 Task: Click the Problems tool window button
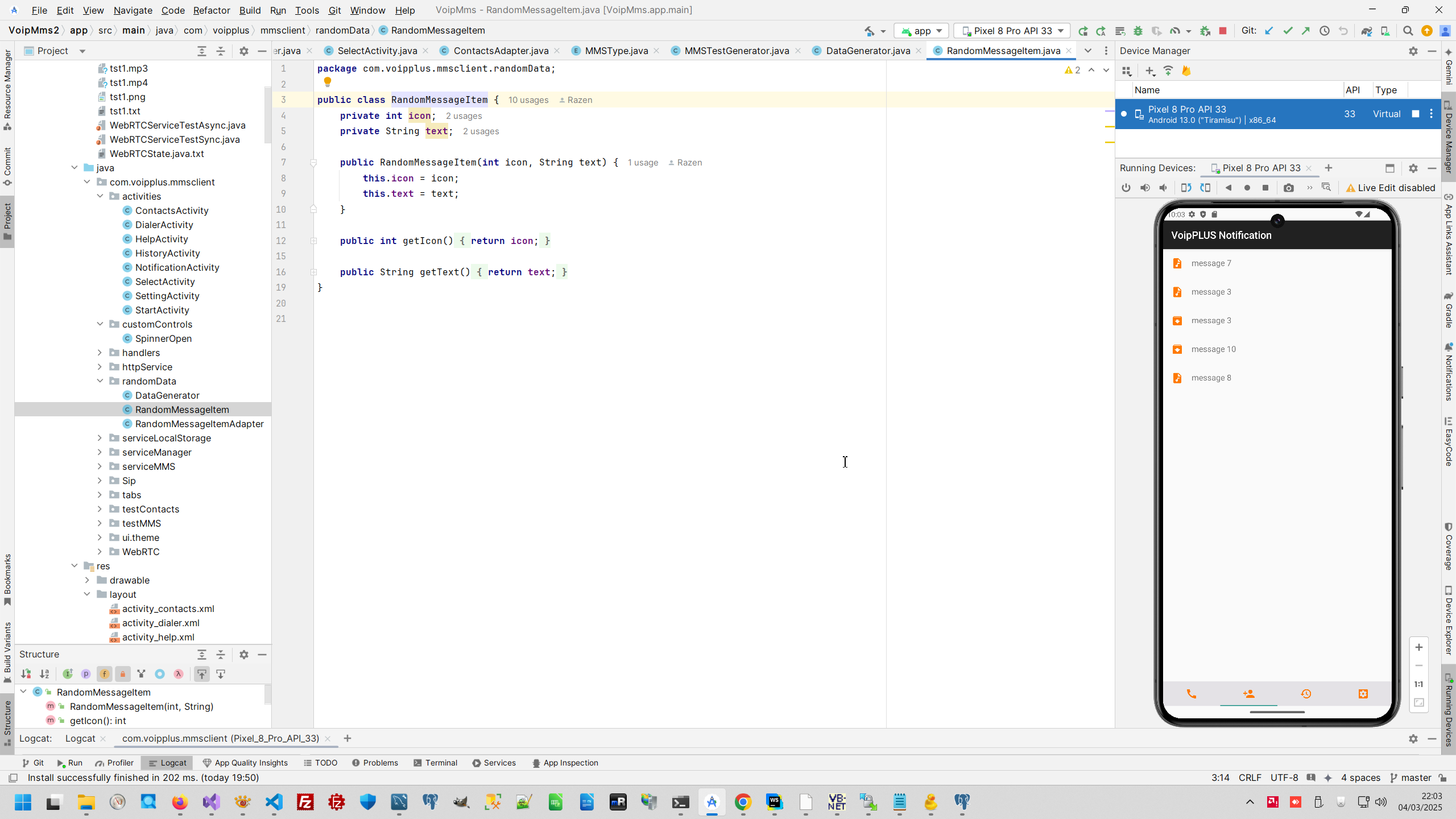(x=375, y=763)
